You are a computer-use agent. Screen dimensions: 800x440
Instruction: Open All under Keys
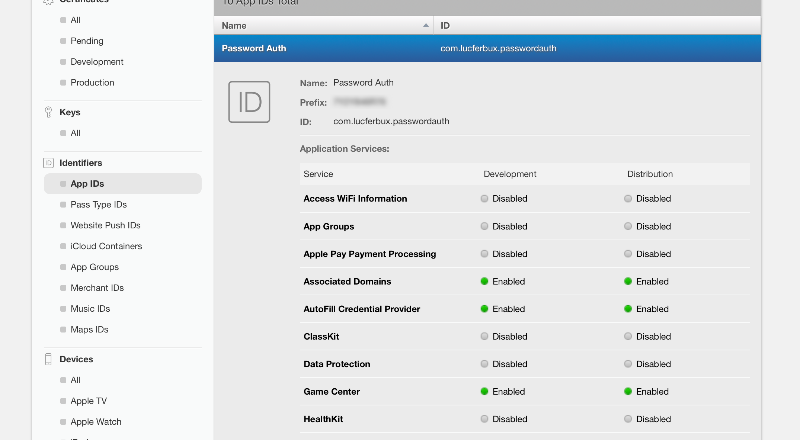point(76,133)
